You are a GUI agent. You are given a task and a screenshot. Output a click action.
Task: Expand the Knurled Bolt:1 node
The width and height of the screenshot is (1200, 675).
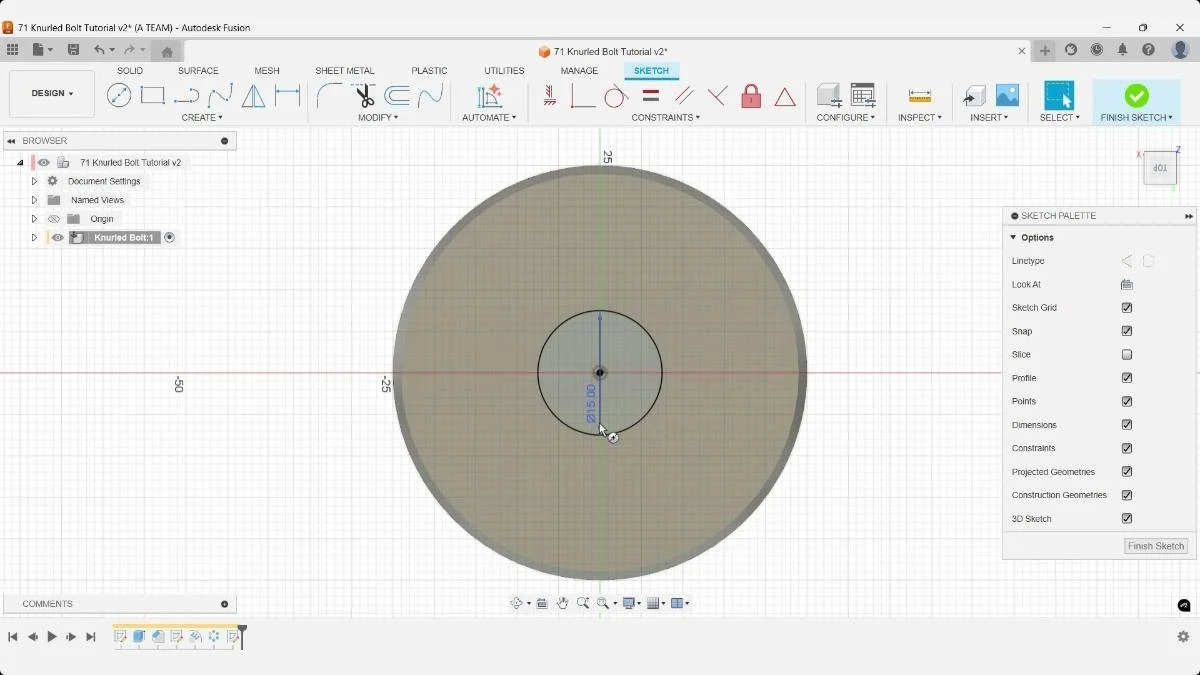tap(34, 238)
